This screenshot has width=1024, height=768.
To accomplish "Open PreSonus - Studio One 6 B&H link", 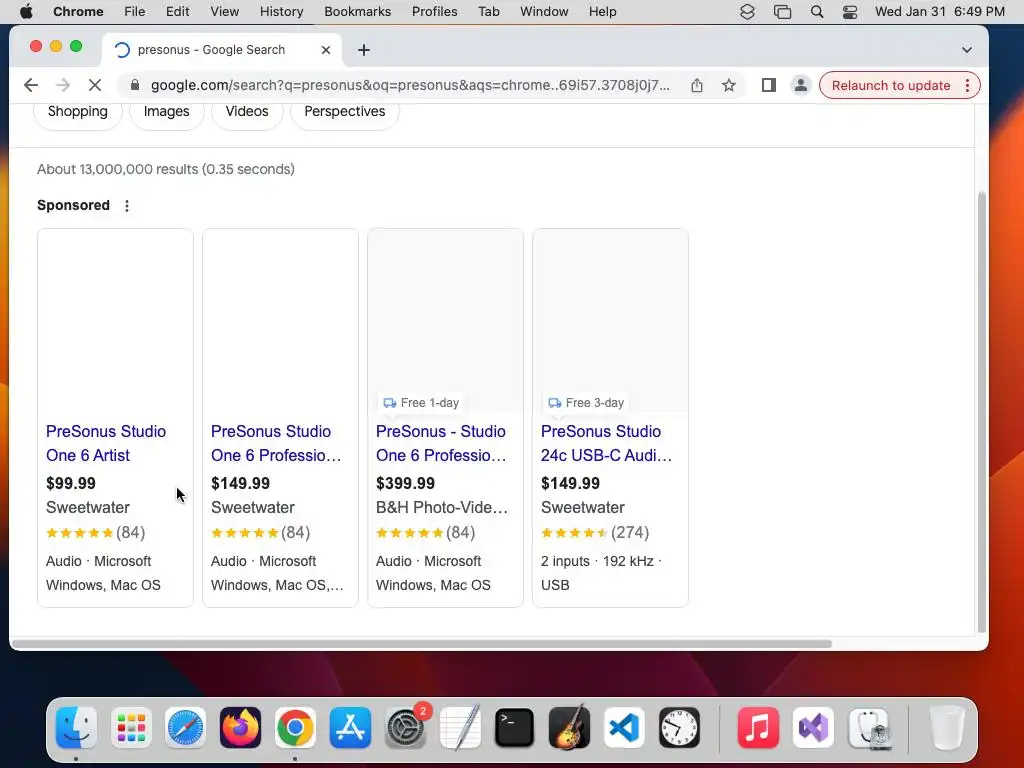I will 441,443.
